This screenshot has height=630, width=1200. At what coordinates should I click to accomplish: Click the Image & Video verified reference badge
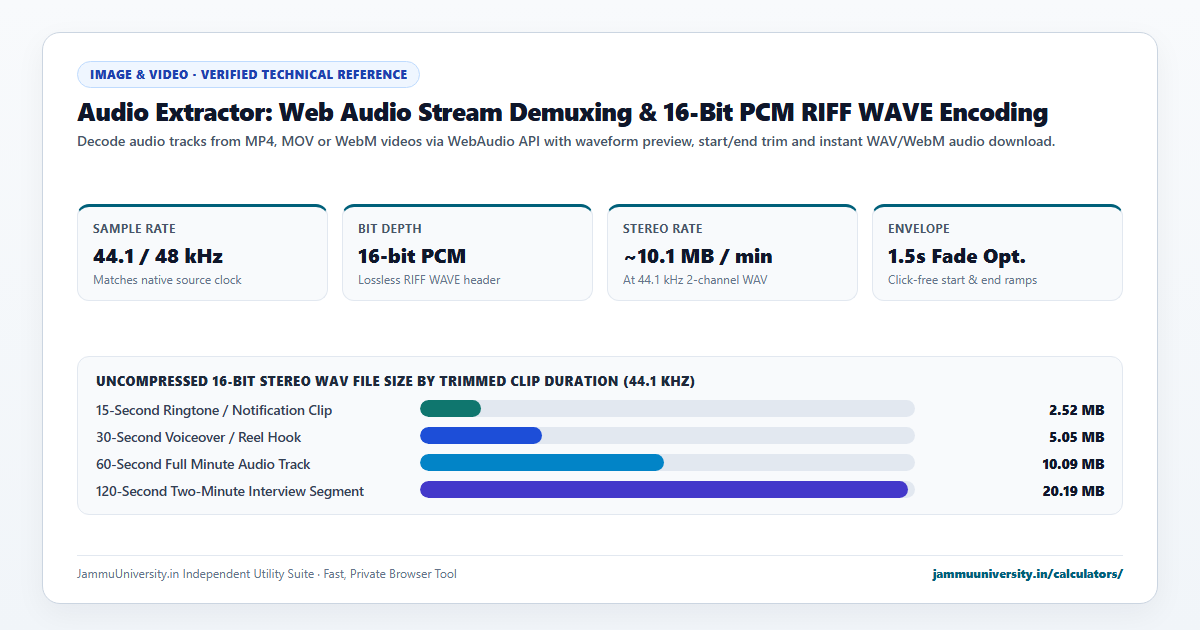click(x=248, y=74)
